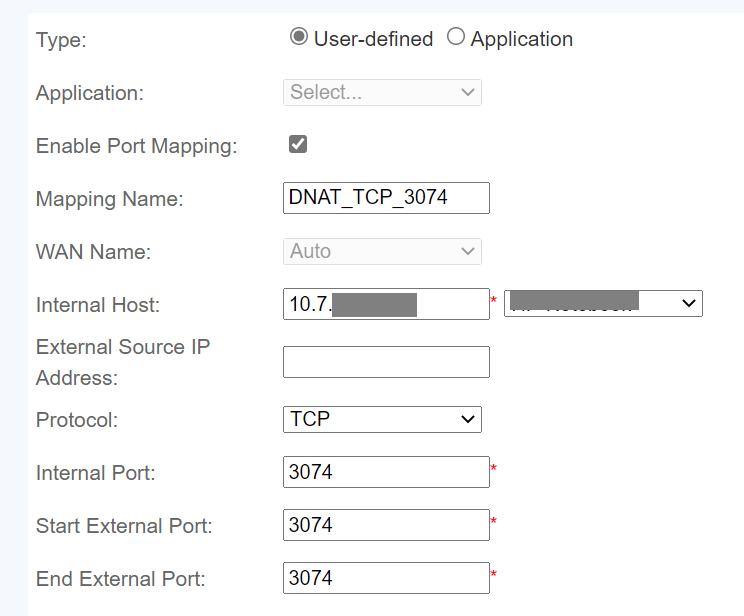Click the End External Port field
Viewport: 744px width, 616px height.
[x=386, y=578]
